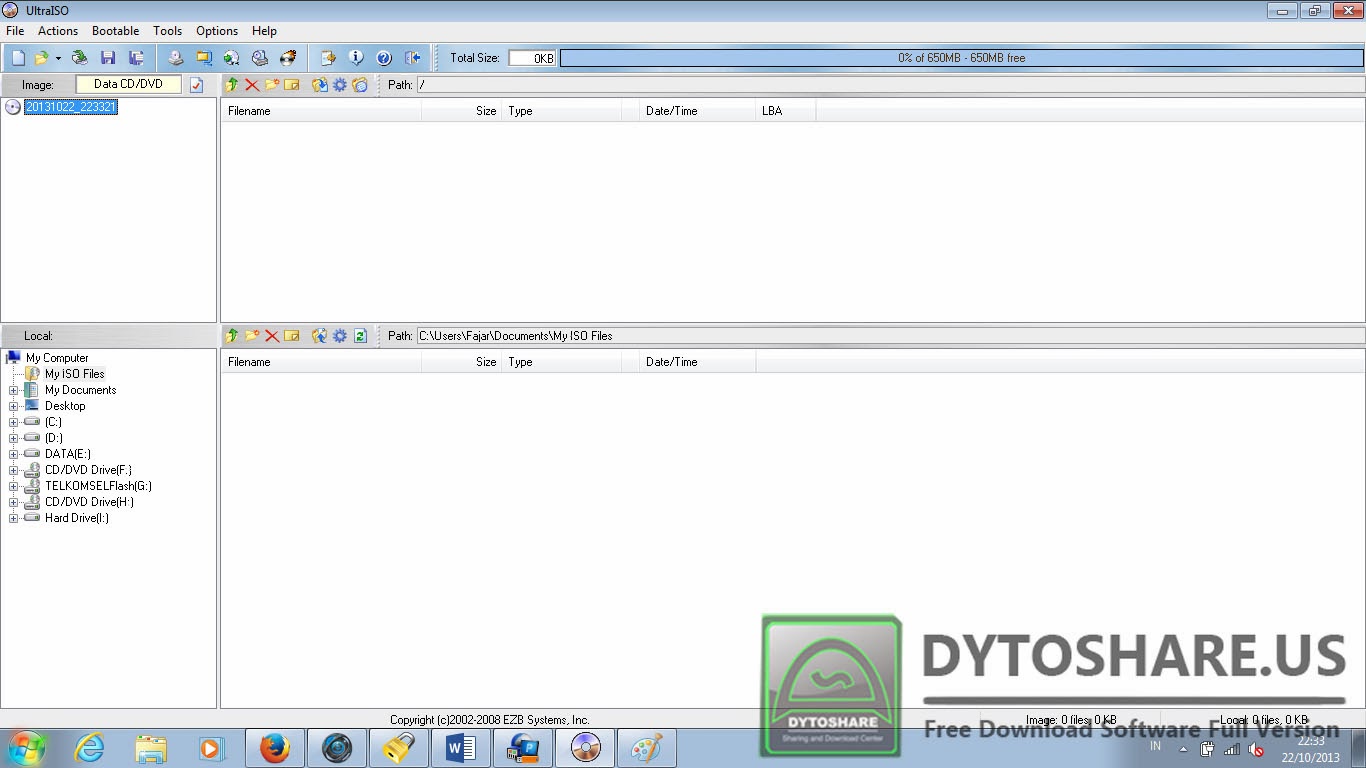
Task: Click the Open CD/DVD toolbar icon
Action: pyautogui.click(x=79, y=58)
